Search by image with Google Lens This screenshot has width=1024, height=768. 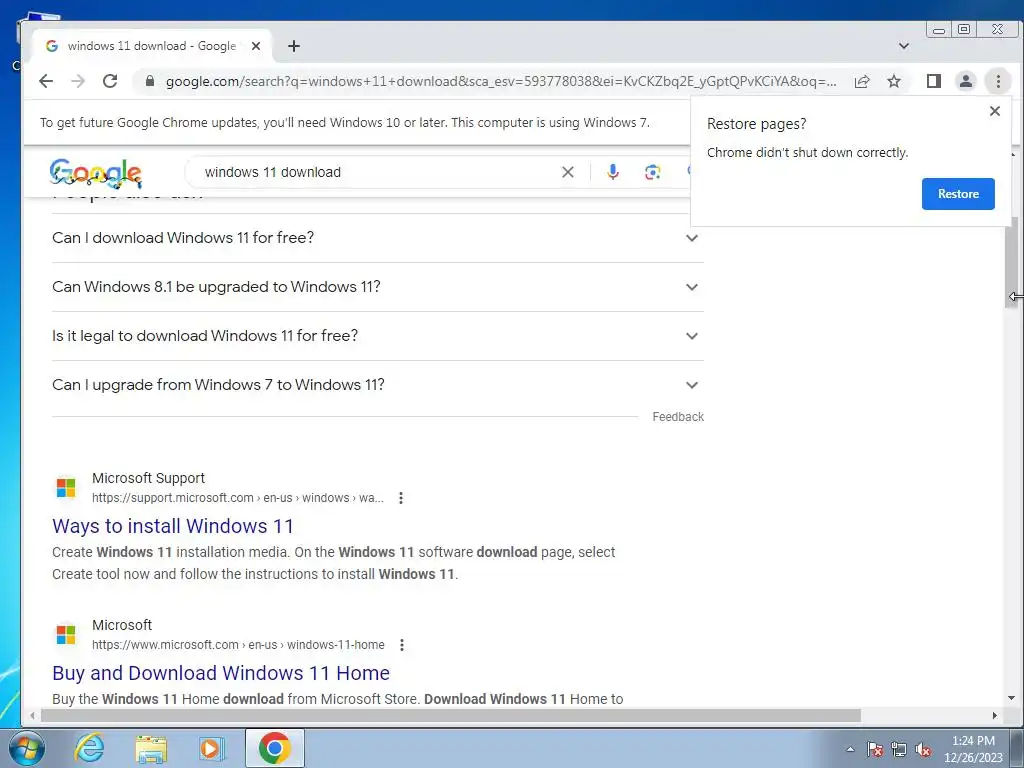[x=652, y=172]
